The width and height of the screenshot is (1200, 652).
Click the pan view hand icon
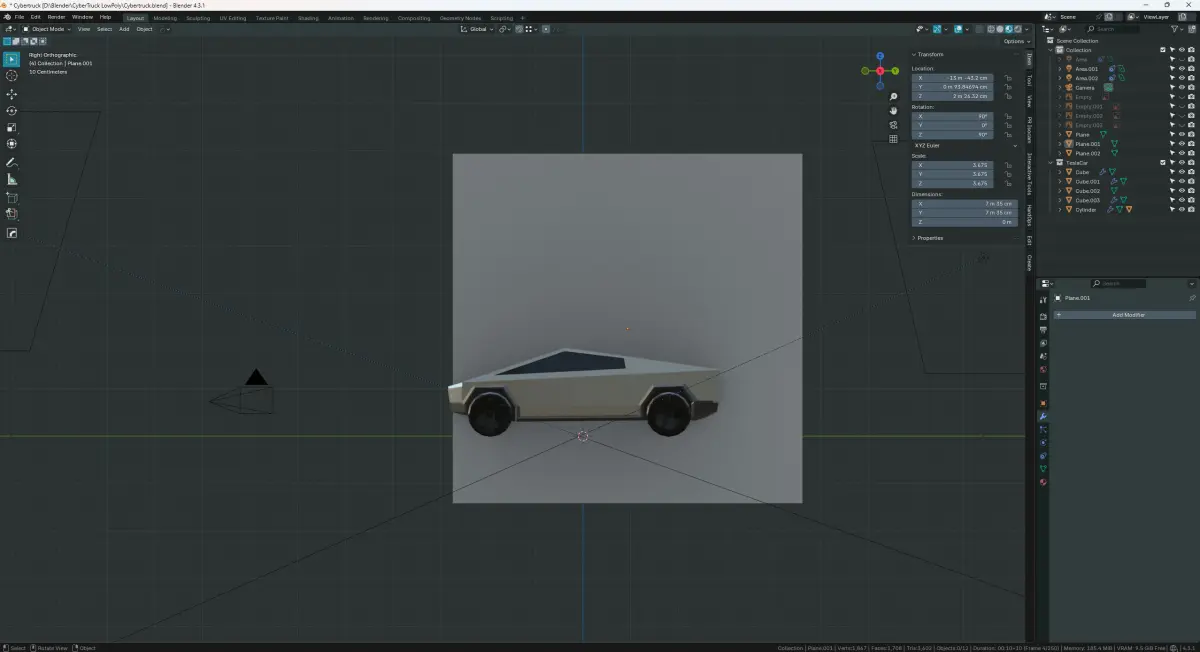(x=893, y=111)
